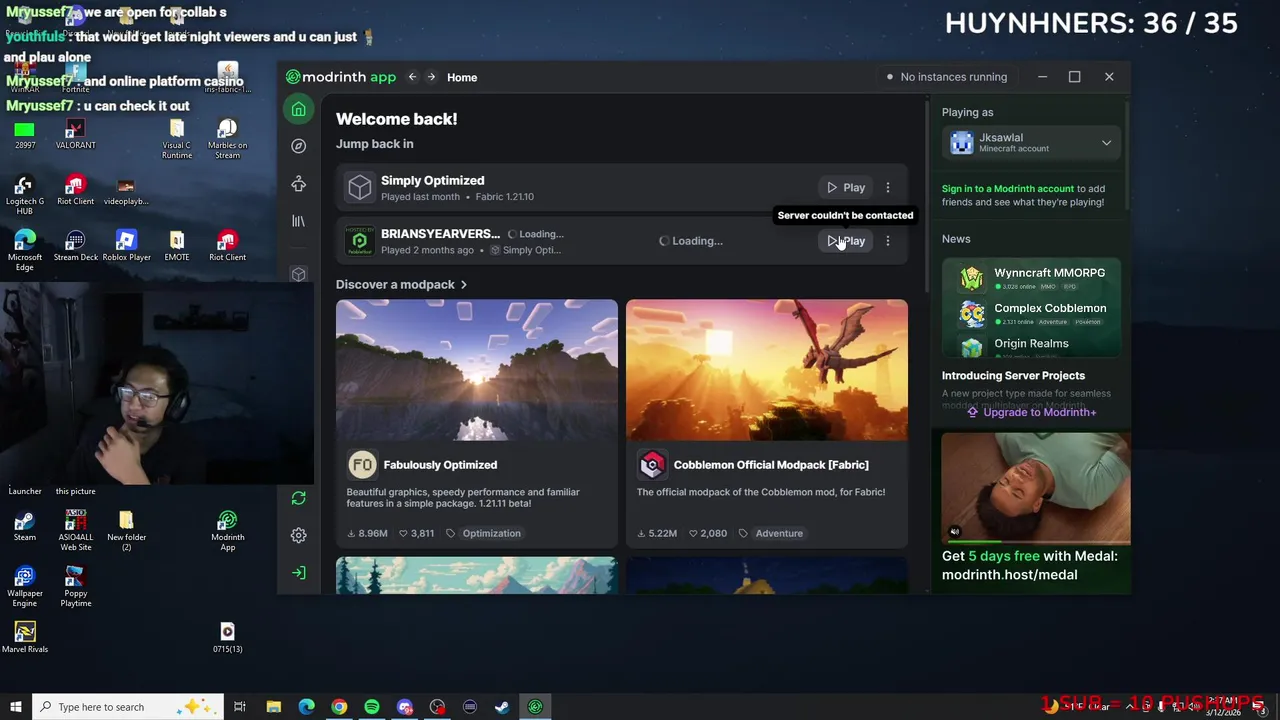Open Marvel Rivals desktop shortcut
This screenshot has height=720, width=1280.
(24, 637)
